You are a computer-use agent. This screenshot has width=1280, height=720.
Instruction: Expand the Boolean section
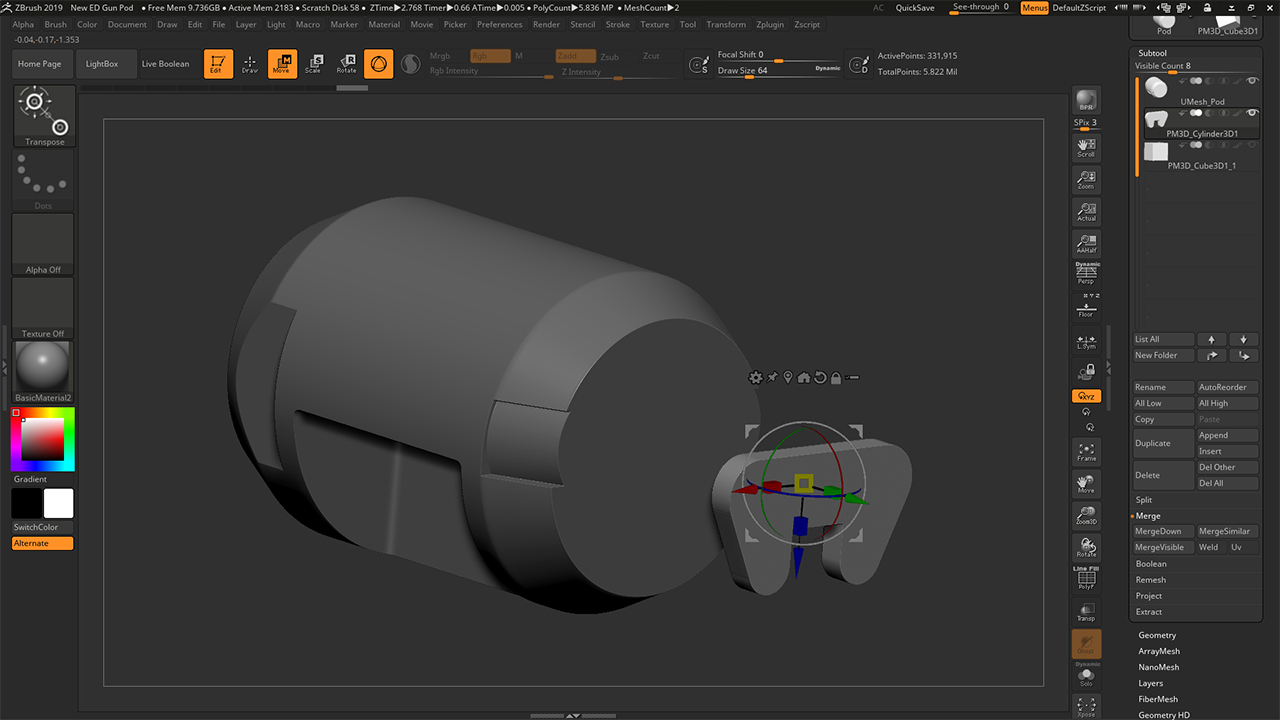pyautogui.click(x=1151, y=563)
